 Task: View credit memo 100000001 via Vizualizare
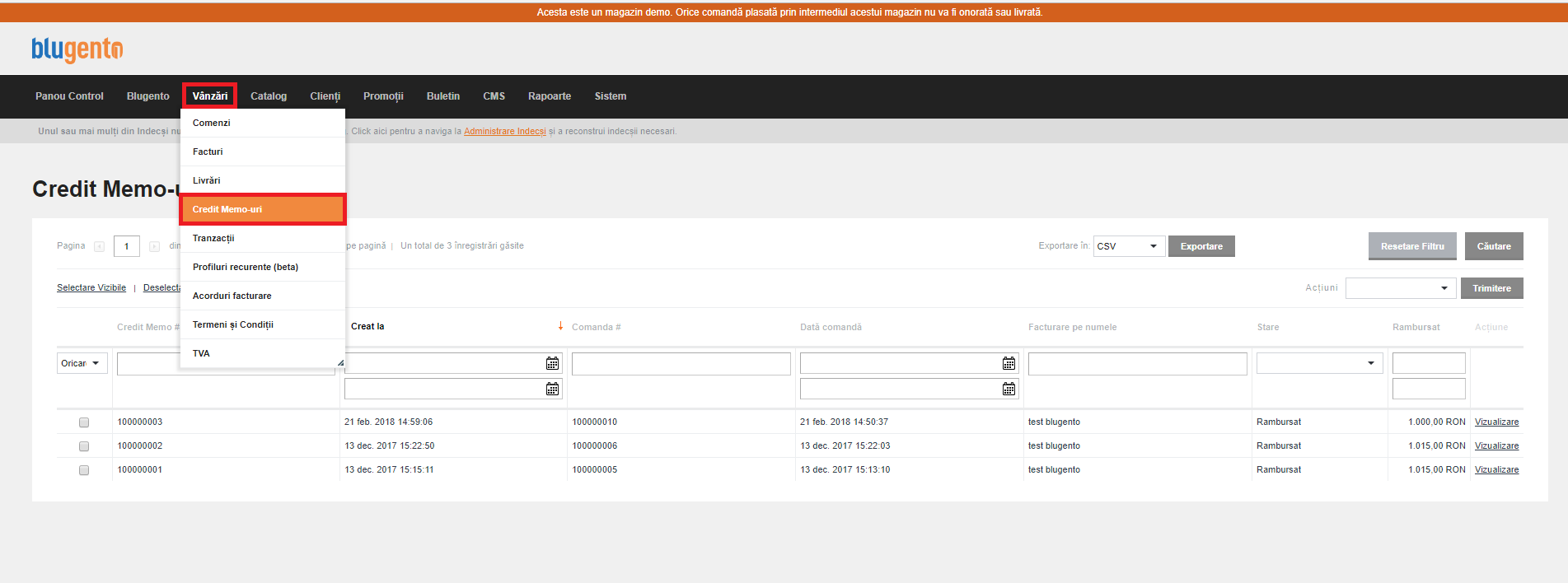click(1496, 469)
